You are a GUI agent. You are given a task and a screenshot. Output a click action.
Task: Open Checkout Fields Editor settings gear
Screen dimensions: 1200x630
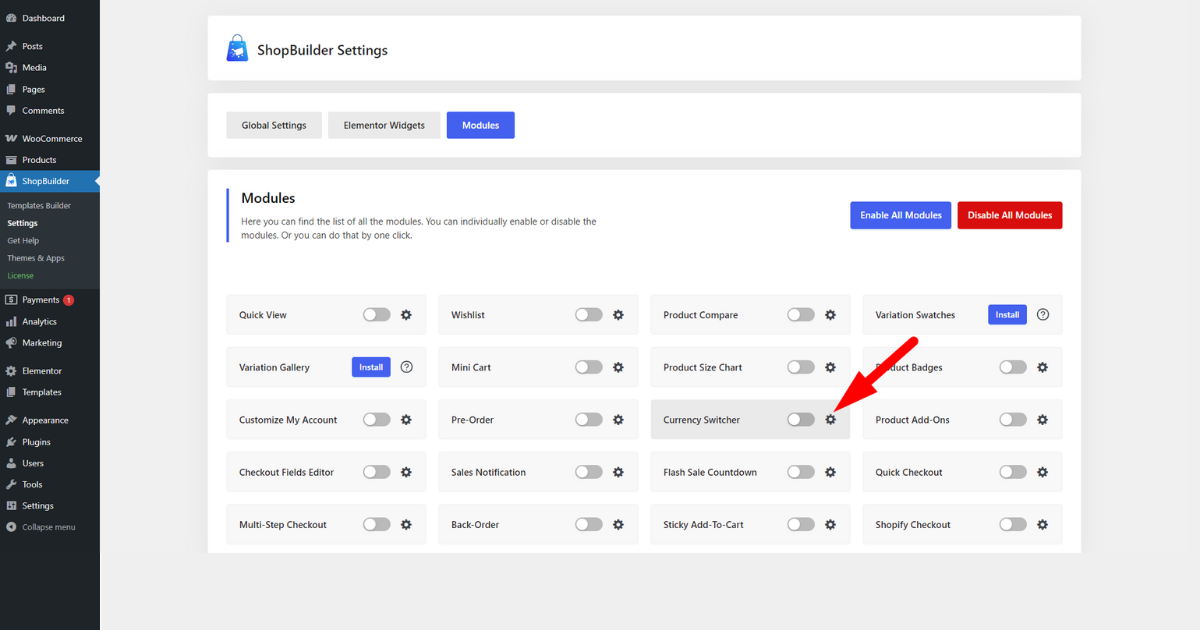tap(406, 472)
